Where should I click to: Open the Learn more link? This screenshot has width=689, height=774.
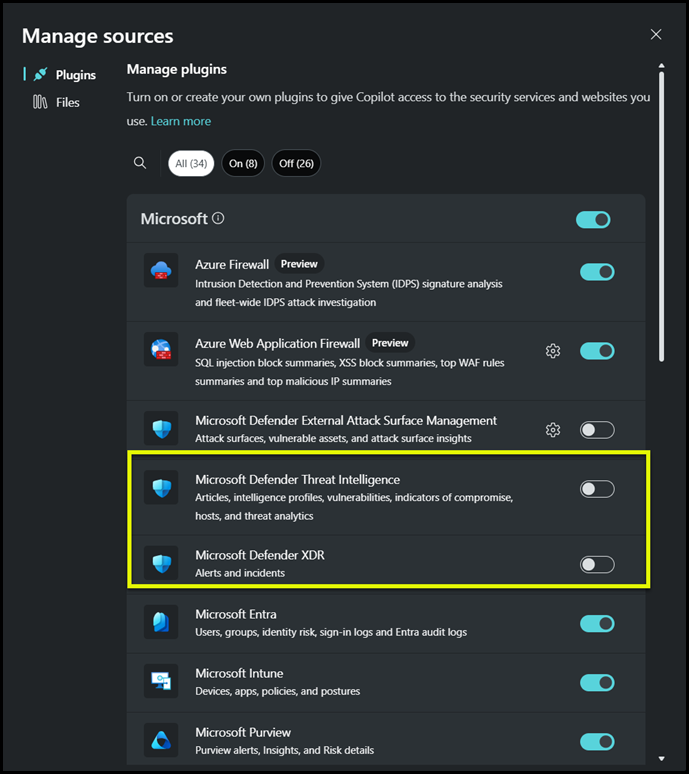click(x=181, y=121)
